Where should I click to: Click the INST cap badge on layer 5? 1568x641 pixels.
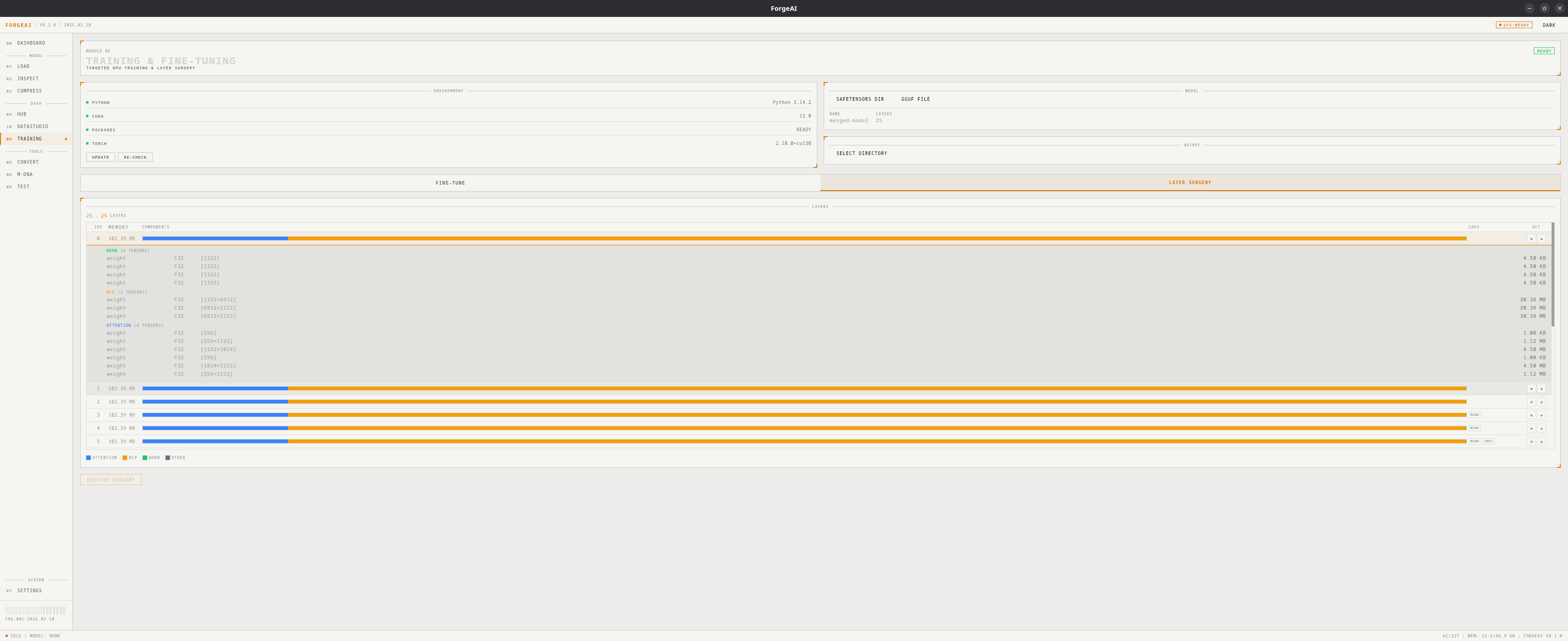pos(1488,441)
